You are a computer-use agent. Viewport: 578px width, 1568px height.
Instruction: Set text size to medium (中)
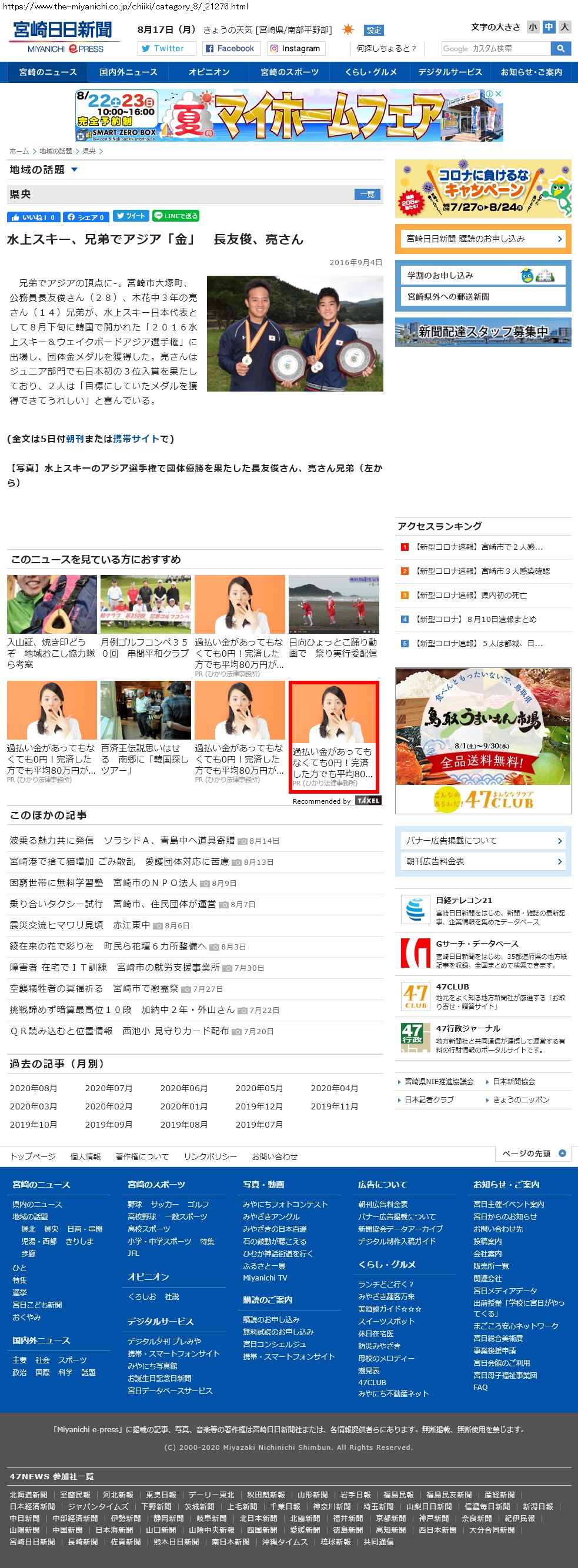(549, 28)
